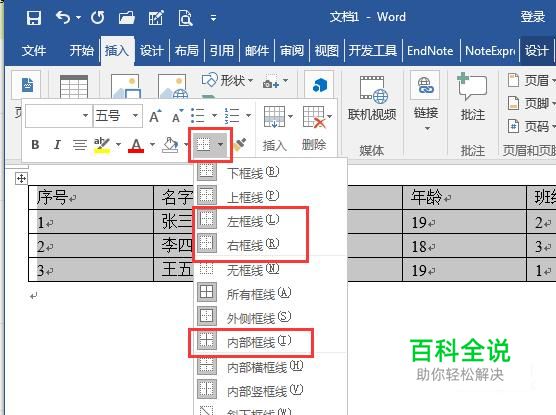
Task: Click the first-column cell containing 3
Action: click(91, 270)
